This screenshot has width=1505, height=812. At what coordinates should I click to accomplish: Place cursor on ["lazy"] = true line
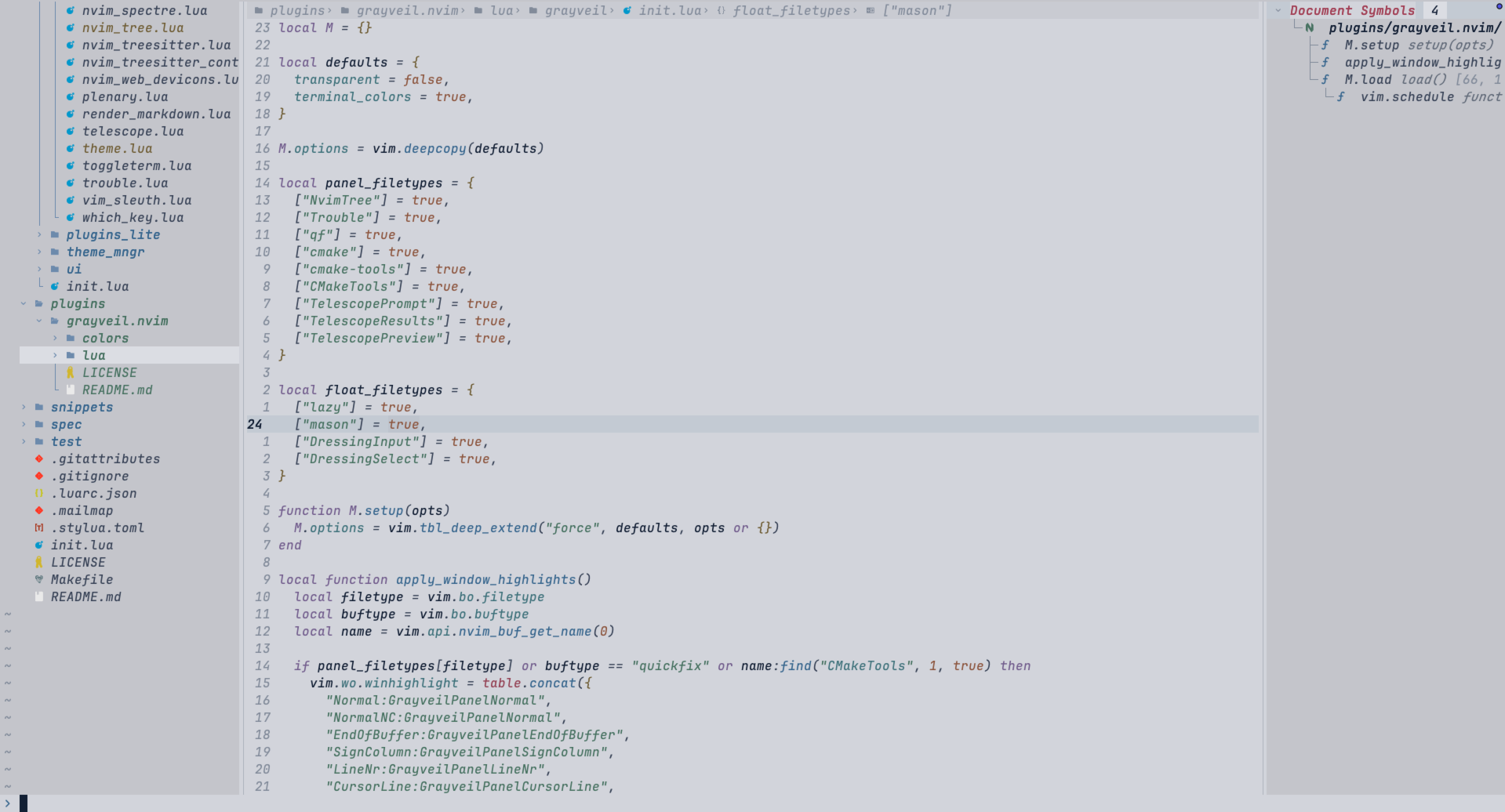pyautogui.click(x=356, y=407)
